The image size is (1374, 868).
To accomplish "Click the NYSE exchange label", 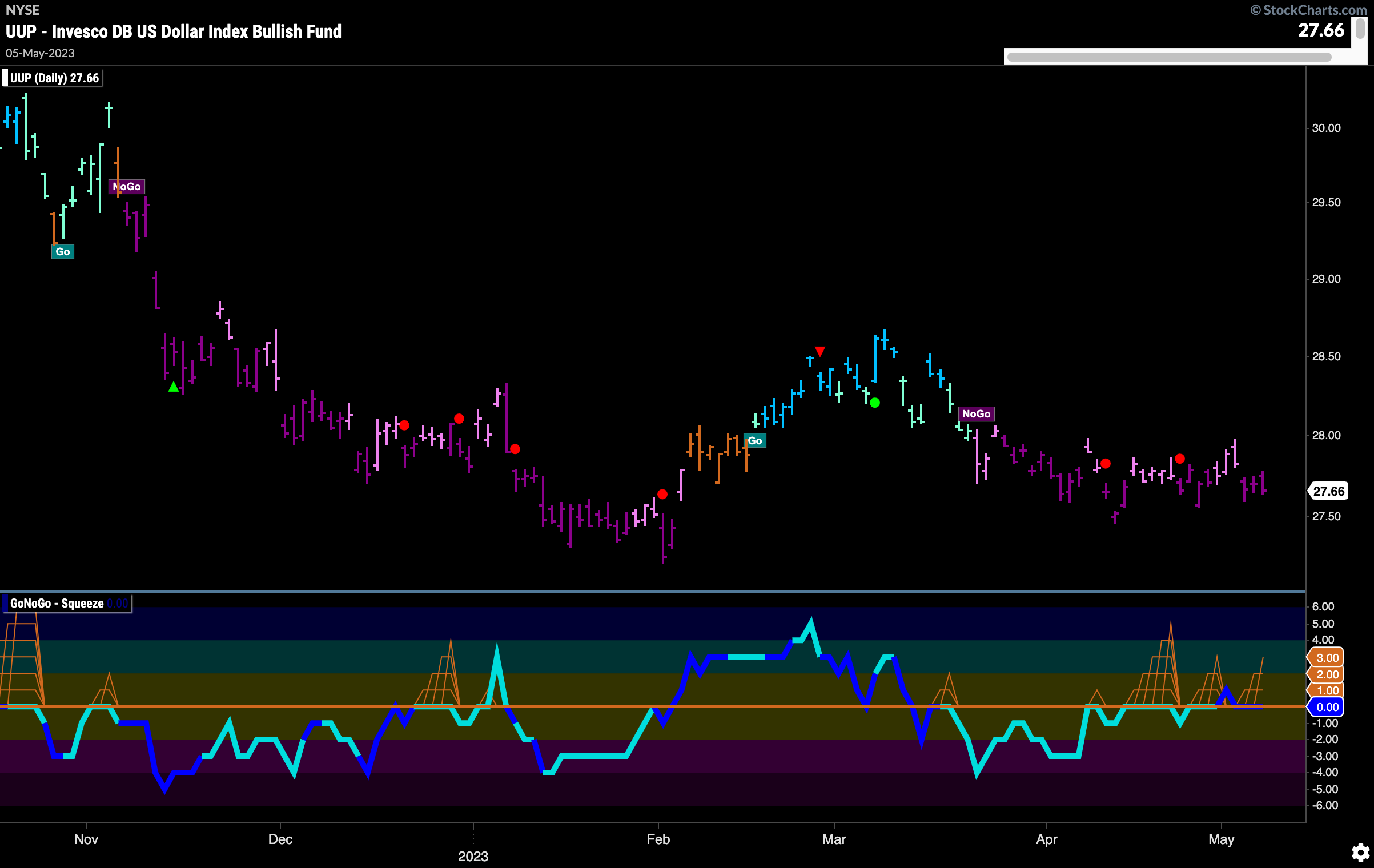I will [23, 10].
